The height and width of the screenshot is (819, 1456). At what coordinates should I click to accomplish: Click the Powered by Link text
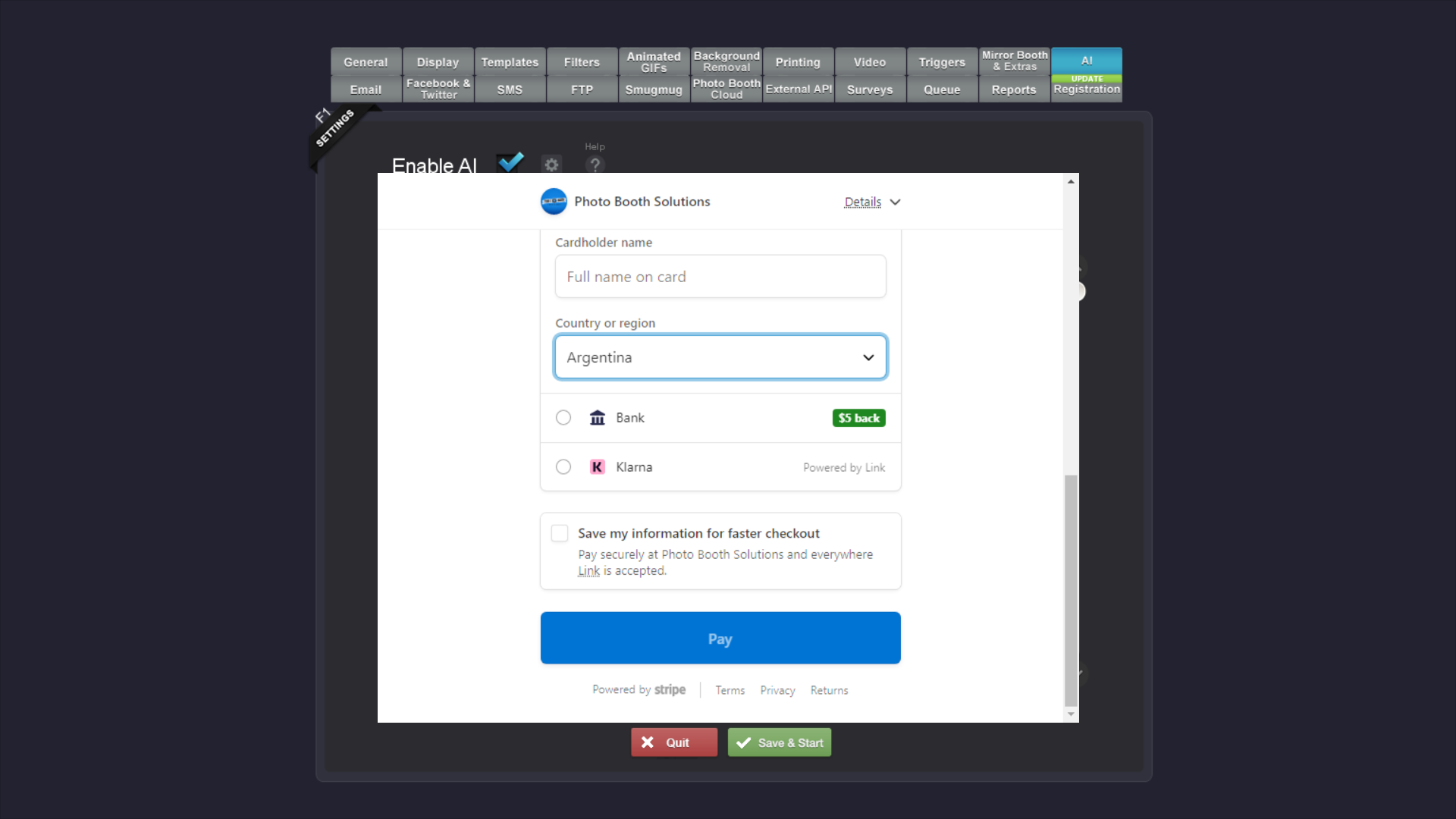(844, 468)
